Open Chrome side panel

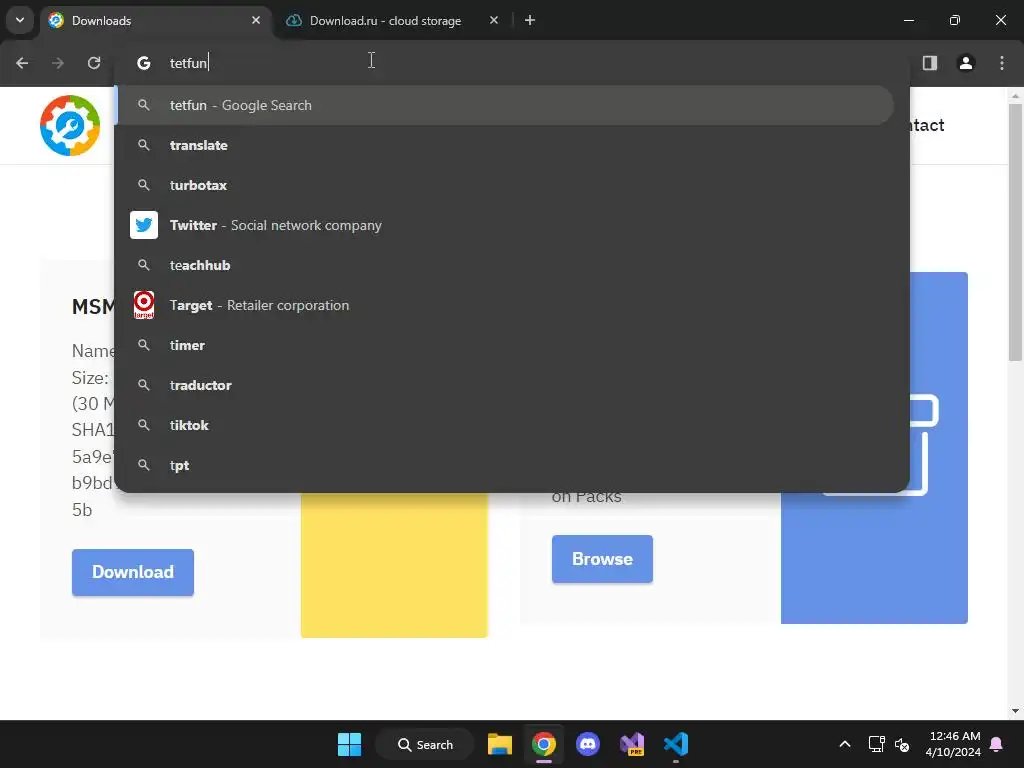click(929, 63)
